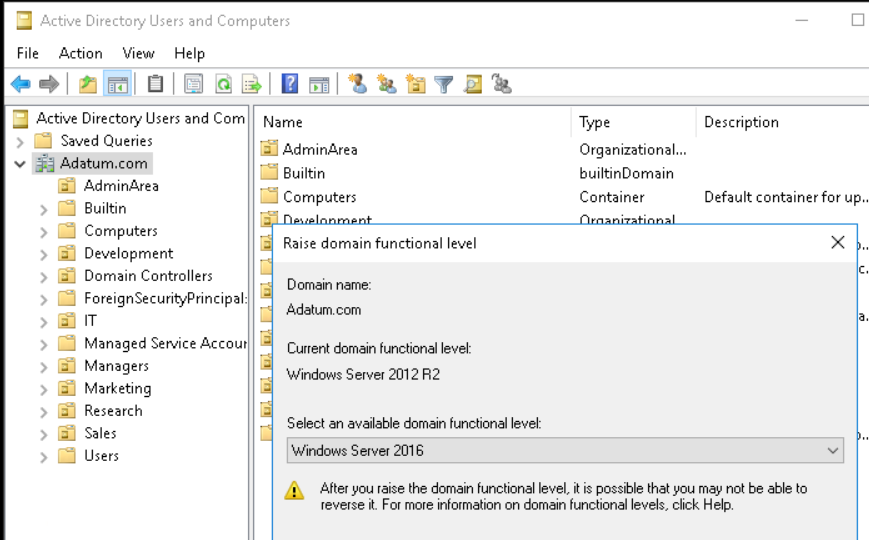Expand the Managers tree node
The image size is (869, 540).
tap(44, 367)
